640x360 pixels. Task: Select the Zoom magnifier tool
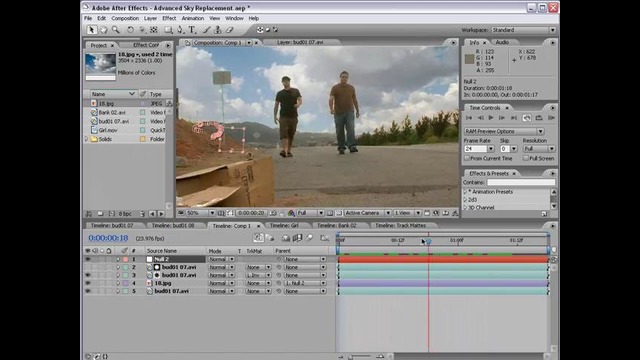116,30
